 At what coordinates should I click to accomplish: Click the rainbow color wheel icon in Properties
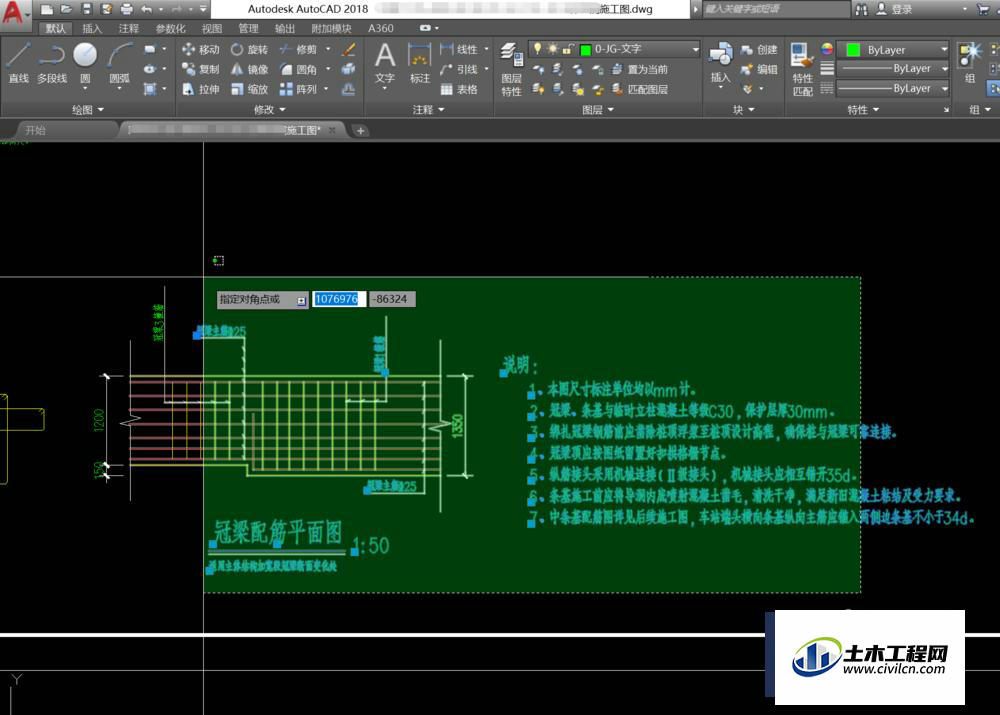[827, 49]
